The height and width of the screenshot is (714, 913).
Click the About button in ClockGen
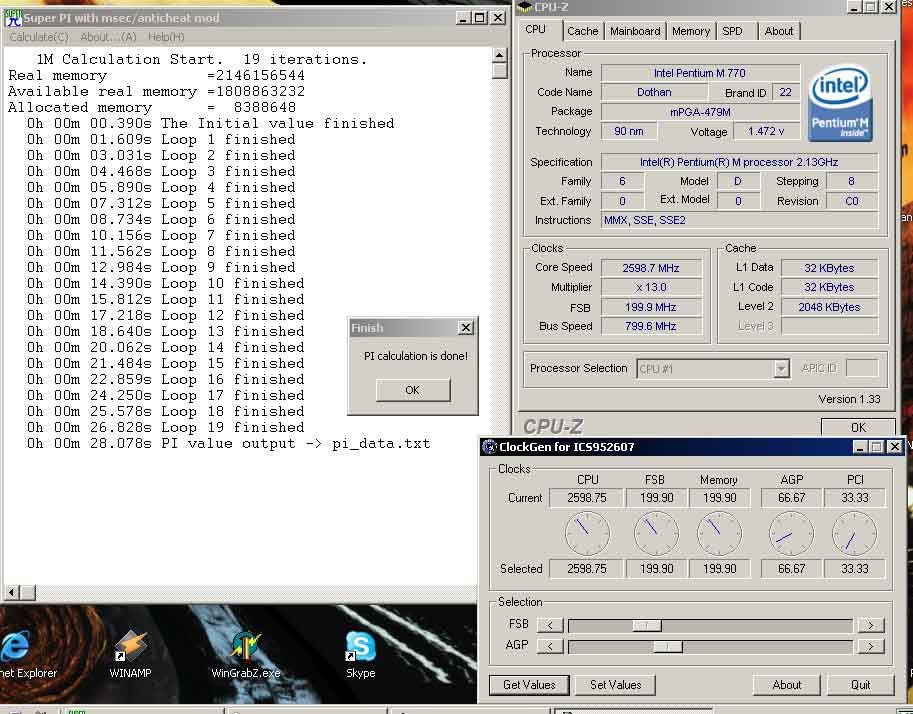click(787, 685)
